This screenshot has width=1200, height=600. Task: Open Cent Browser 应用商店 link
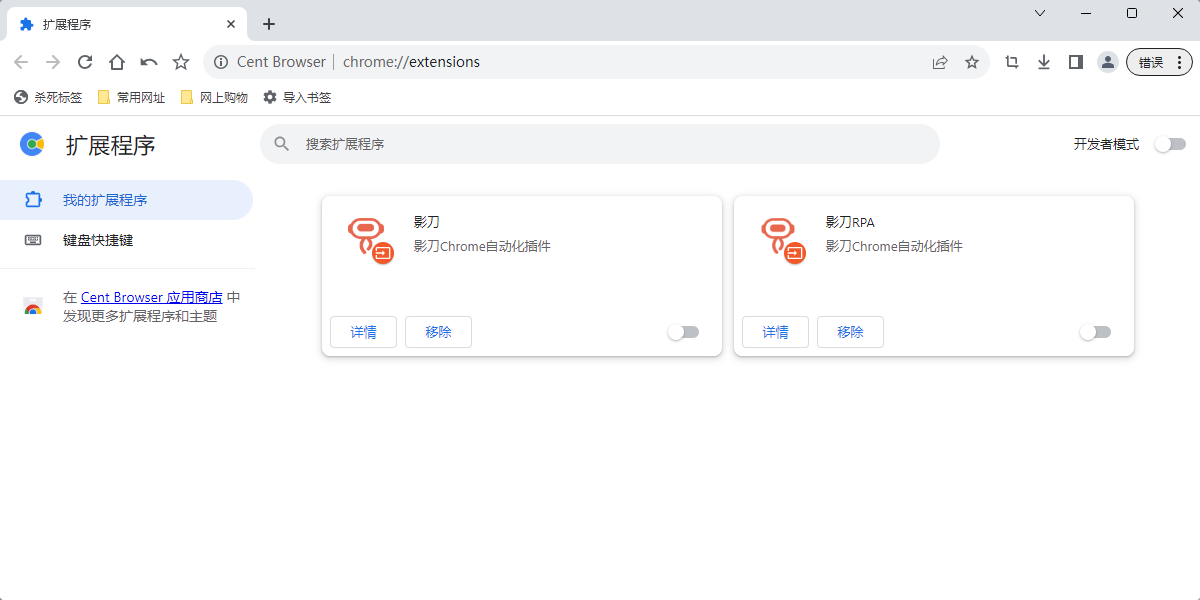[152, 297]
